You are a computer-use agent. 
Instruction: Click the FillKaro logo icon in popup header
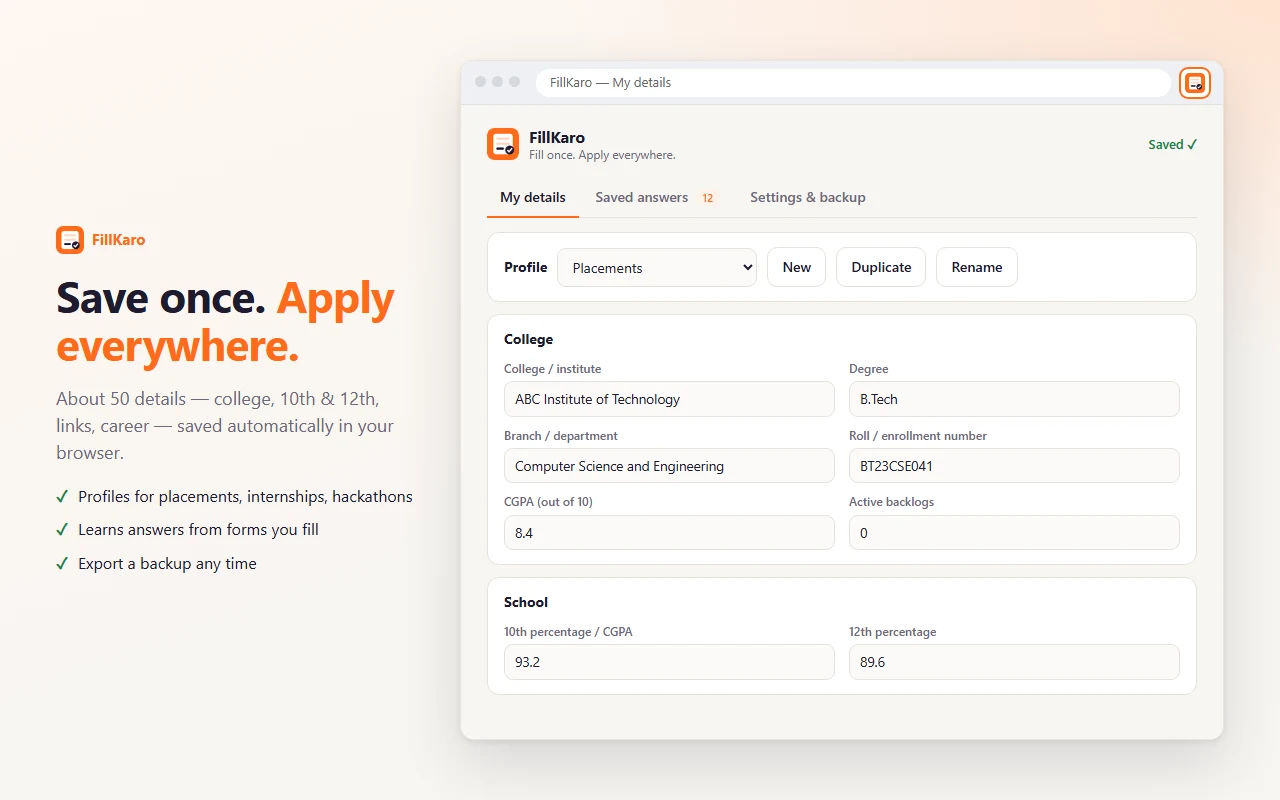(503, 144)
